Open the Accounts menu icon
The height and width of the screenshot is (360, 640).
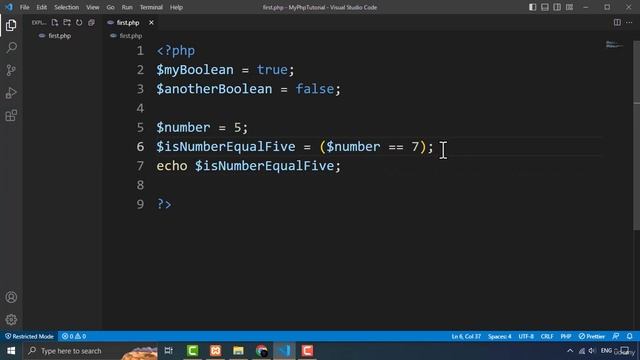11,297
